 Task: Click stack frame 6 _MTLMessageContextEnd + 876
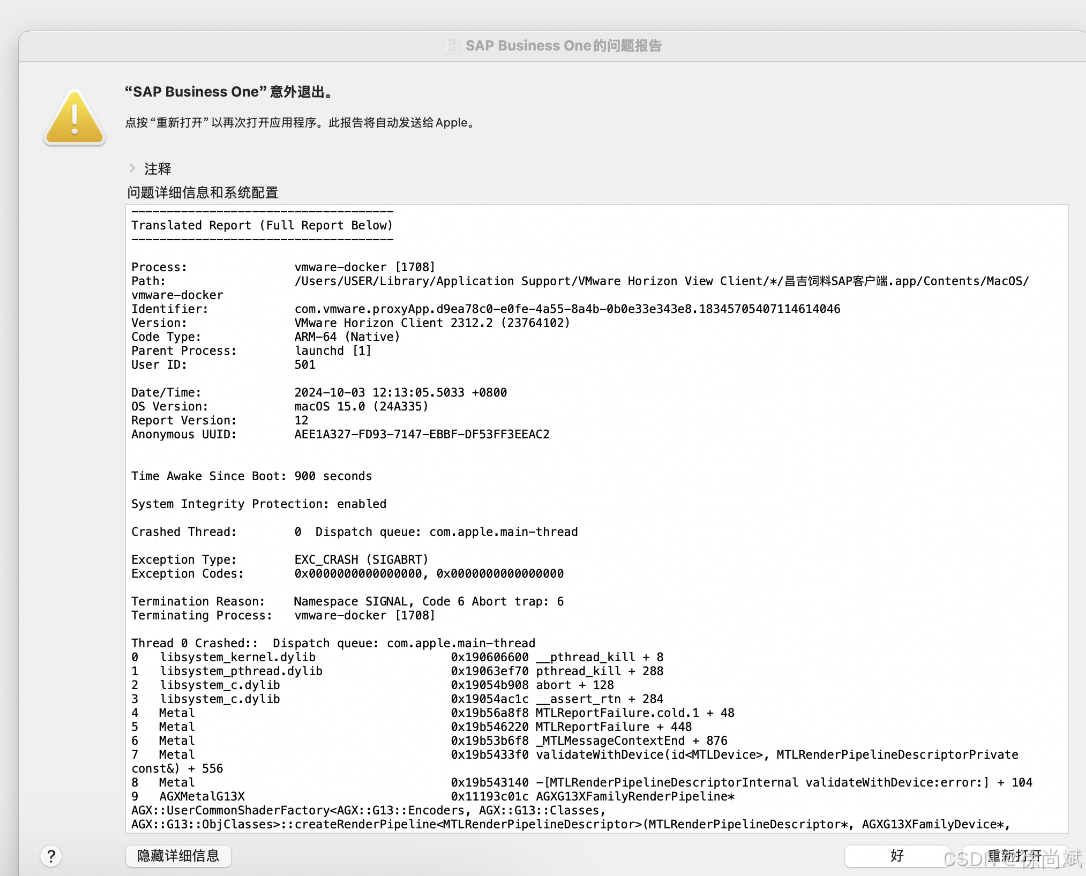[429, 740]
